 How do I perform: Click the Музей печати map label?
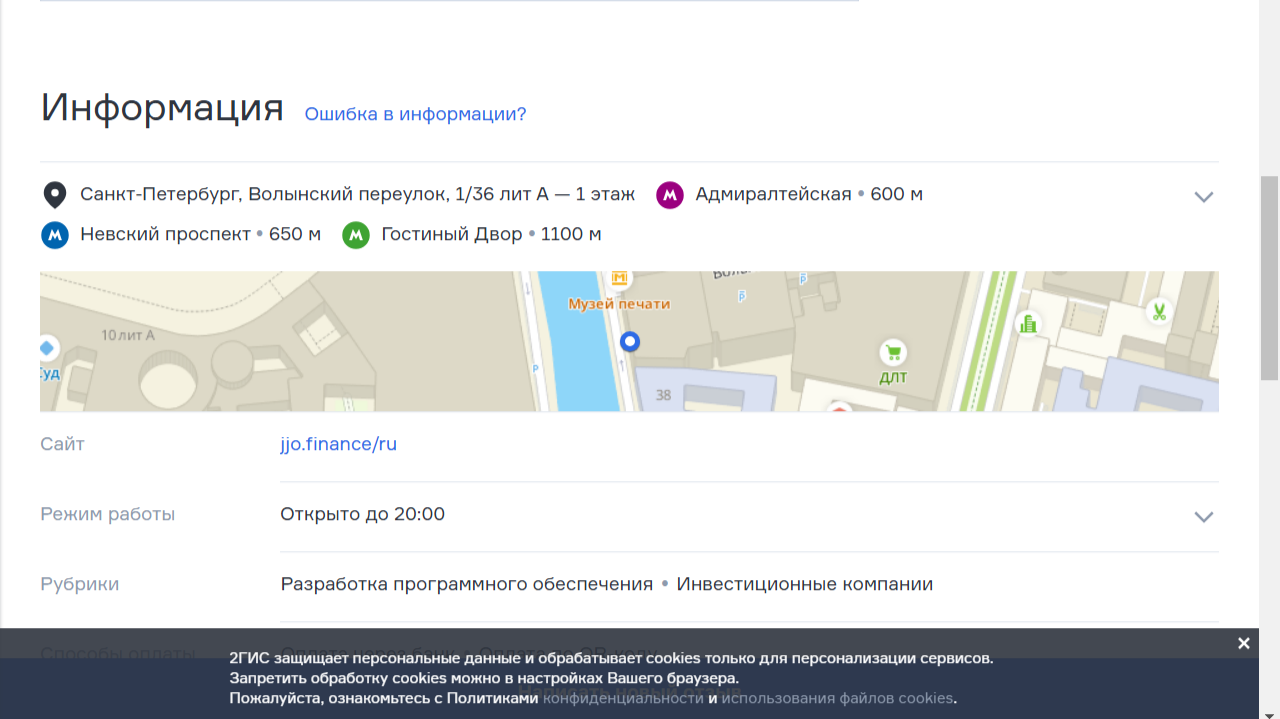619,304
